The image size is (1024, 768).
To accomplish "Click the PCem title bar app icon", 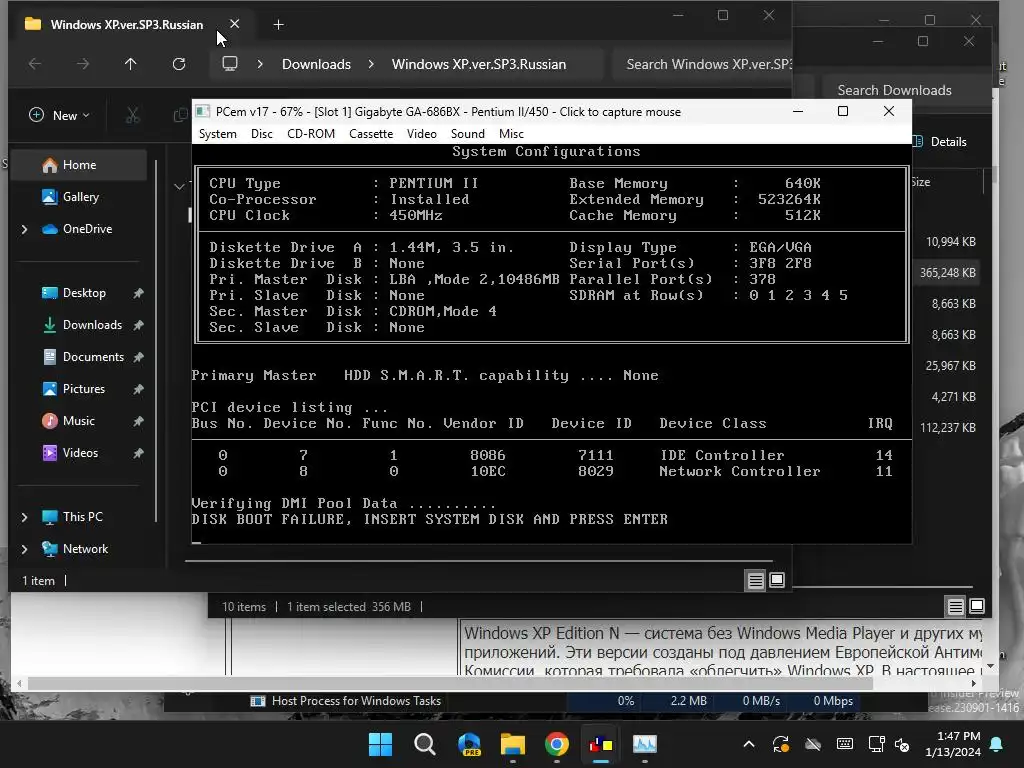I will (203, 112).
